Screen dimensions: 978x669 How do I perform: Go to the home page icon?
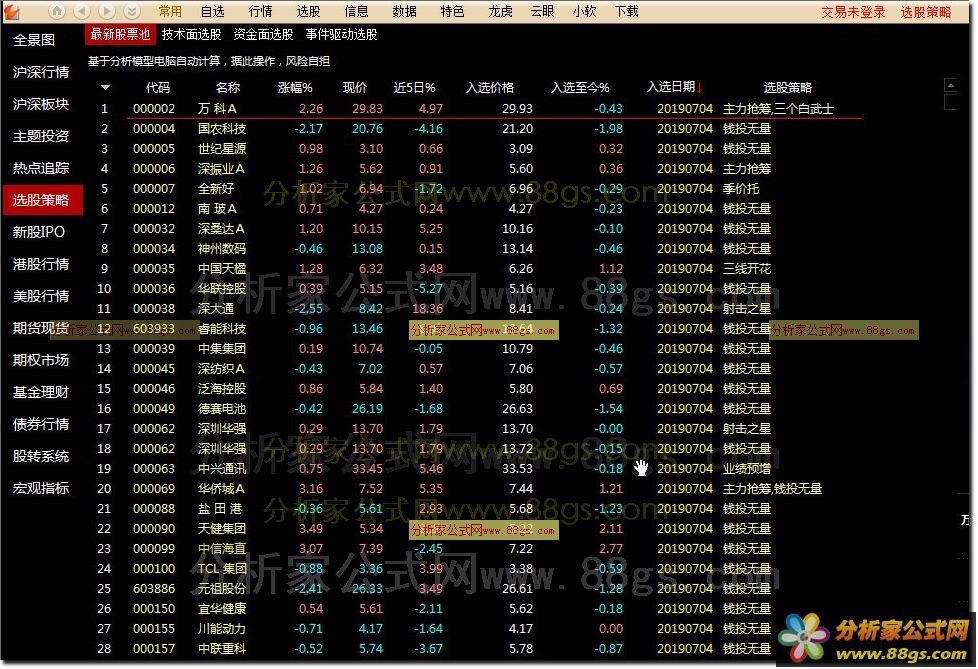click(x=57, y=11)
